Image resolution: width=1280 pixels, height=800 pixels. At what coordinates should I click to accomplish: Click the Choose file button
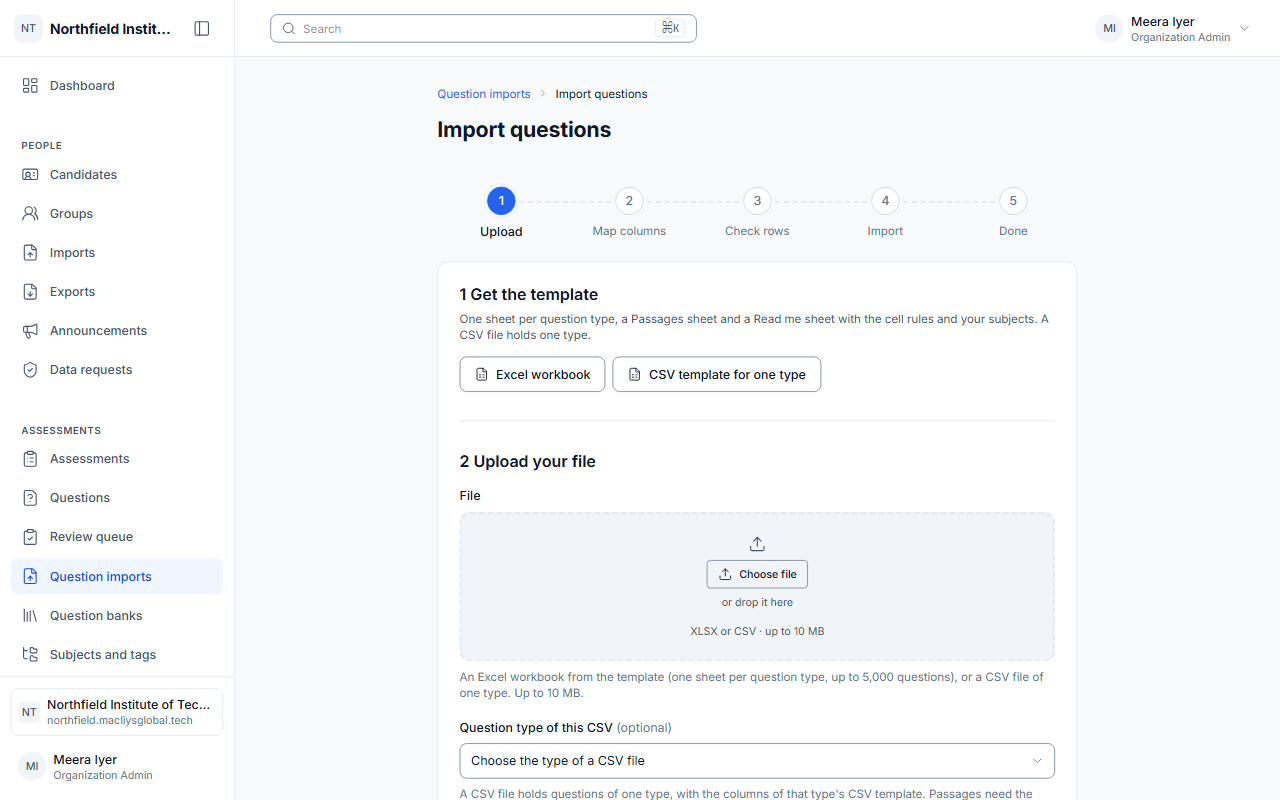tap(757, 574)
